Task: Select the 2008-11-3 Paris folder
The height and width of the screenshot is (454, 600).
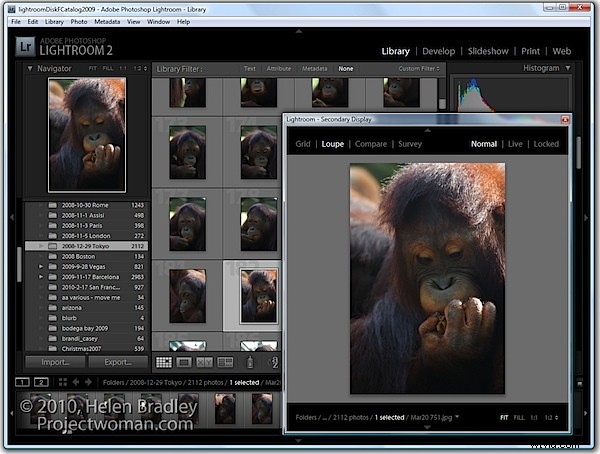Action: (86, 225)
